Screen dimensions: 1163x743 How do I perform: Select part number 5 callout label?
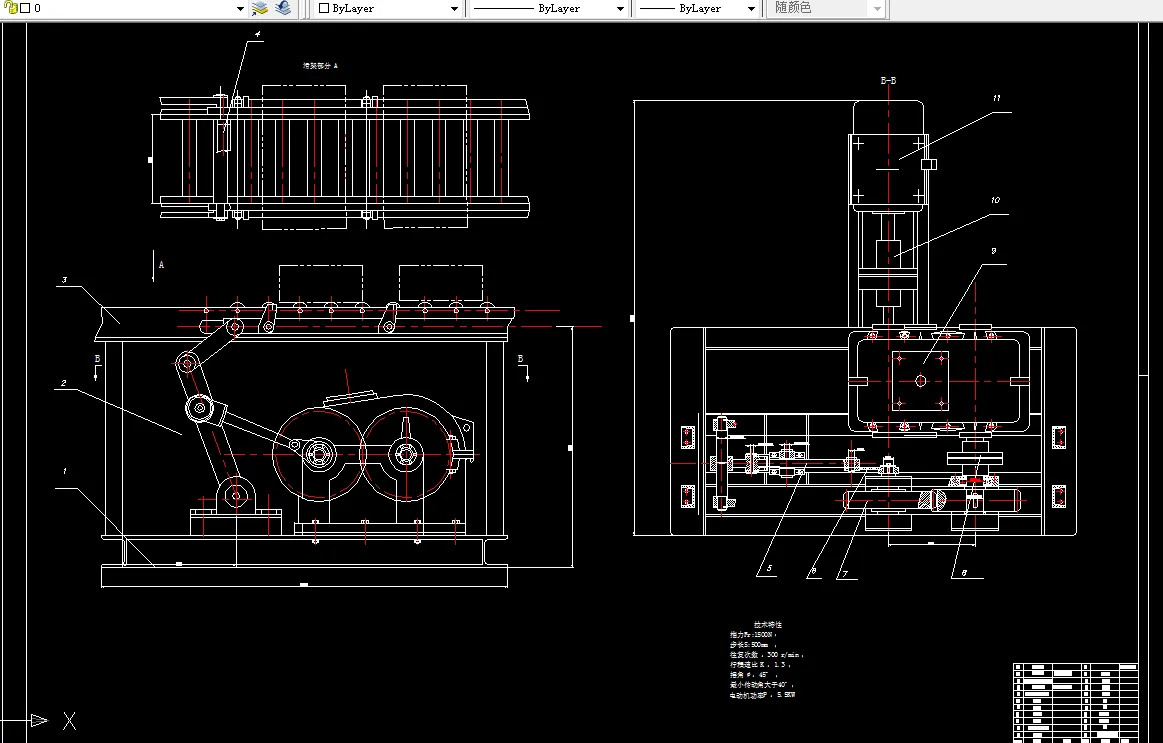pos(769,568)
